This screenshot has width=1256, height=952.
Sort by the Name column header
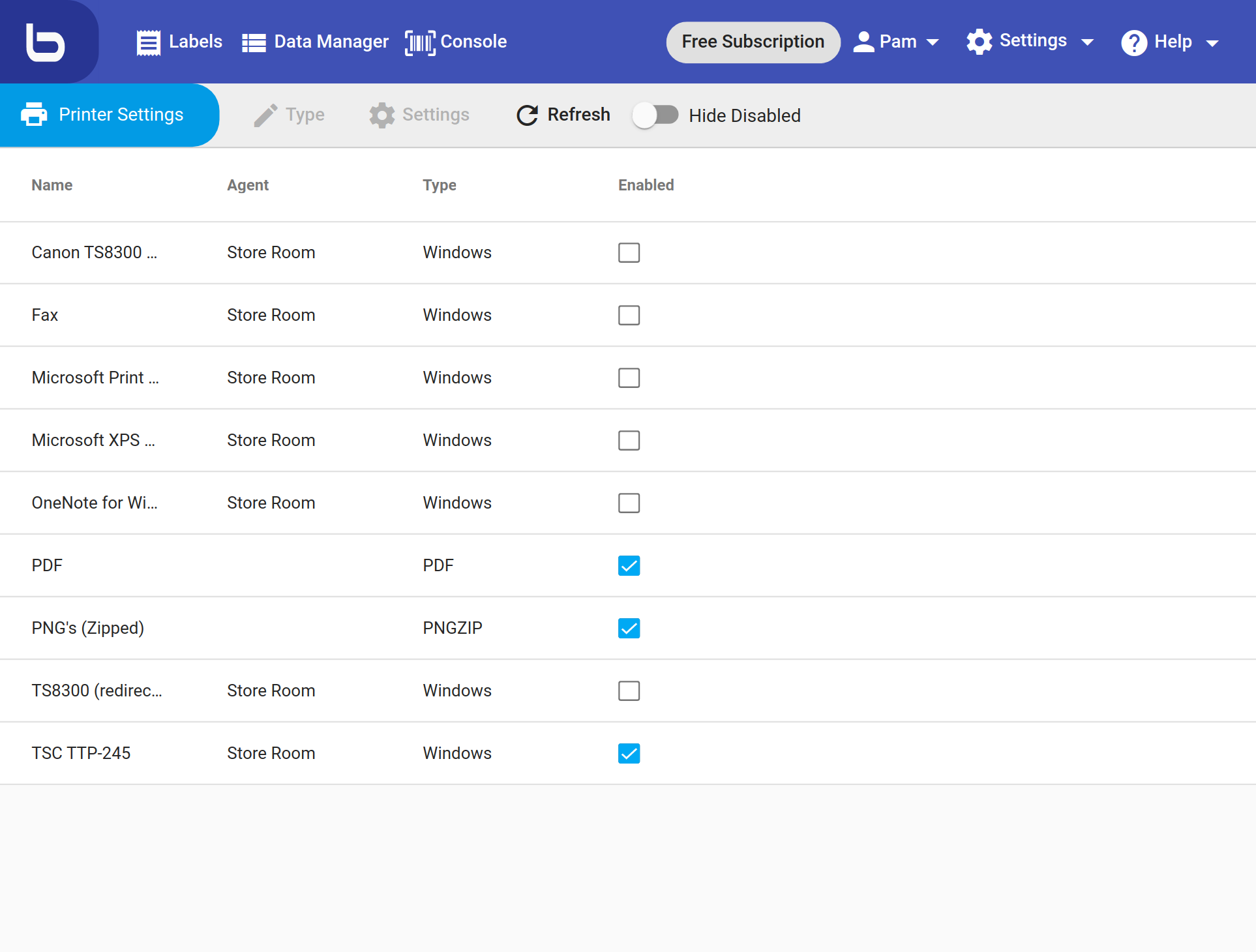52,185
